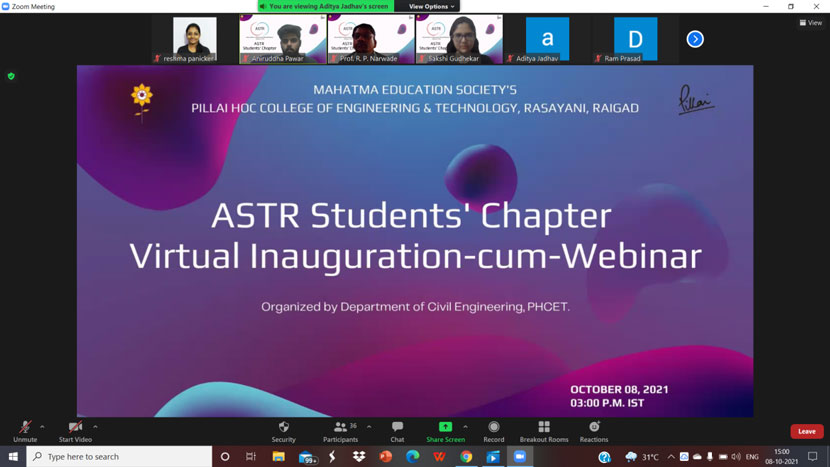Select Aditya Jadhav's participant tile

(547, 39)
